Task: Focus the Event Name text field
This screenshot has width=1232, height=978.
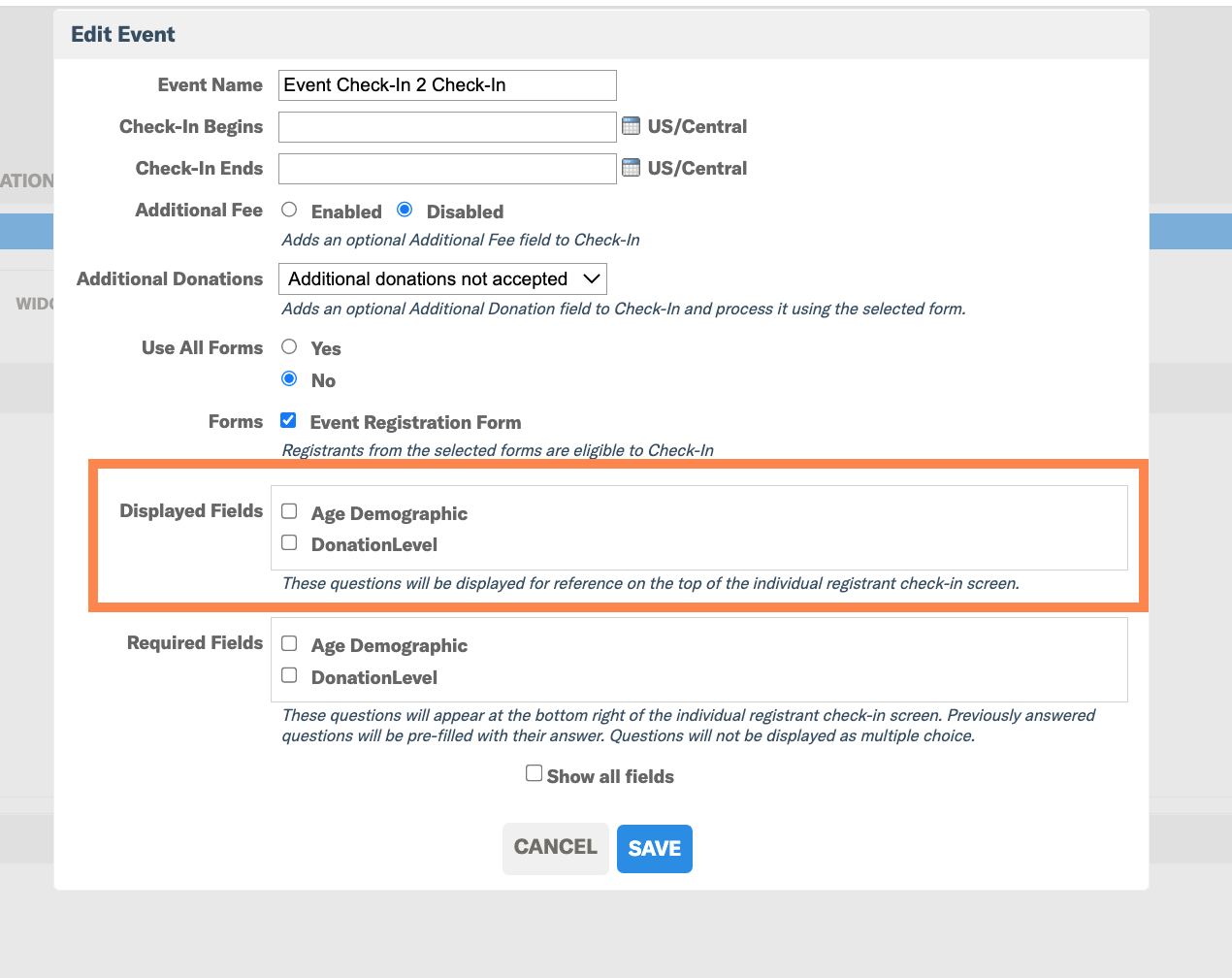Action: pyautogui.click(x=447, y=85)
